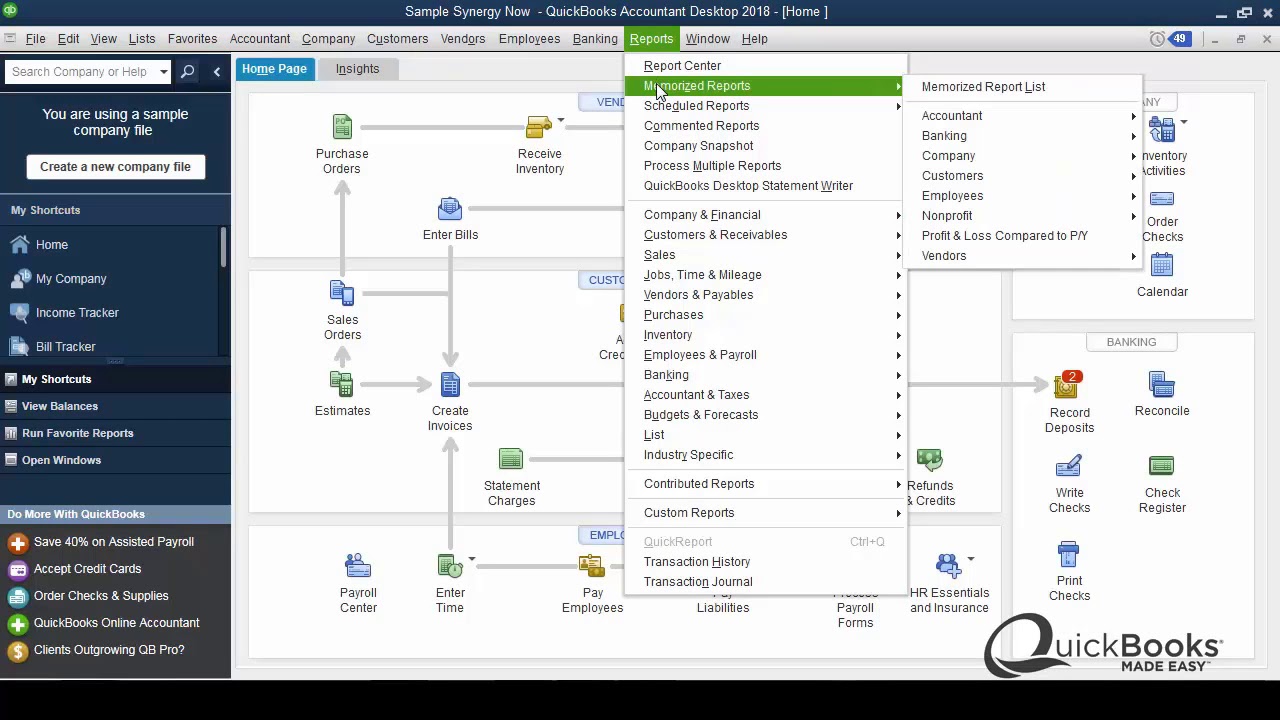Open the Write Checks icon

1069,466
